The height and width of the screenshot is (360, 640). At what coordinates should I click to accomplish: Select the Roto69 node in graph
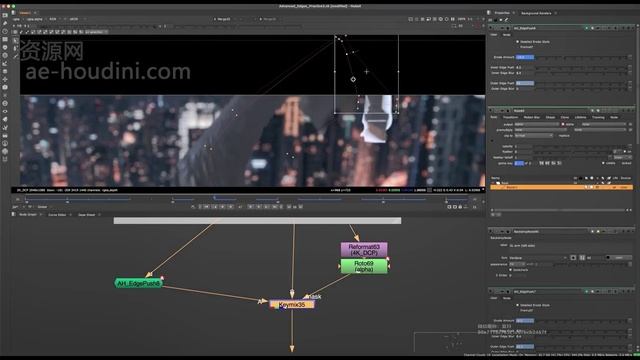(364, 266)
